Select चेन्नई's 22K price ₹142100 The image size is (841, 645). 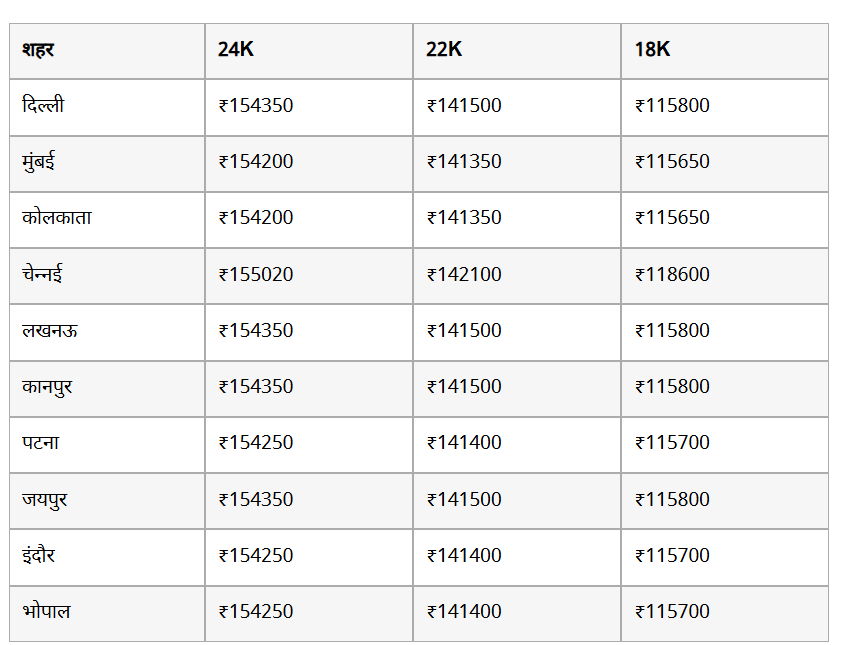[464, 274]
